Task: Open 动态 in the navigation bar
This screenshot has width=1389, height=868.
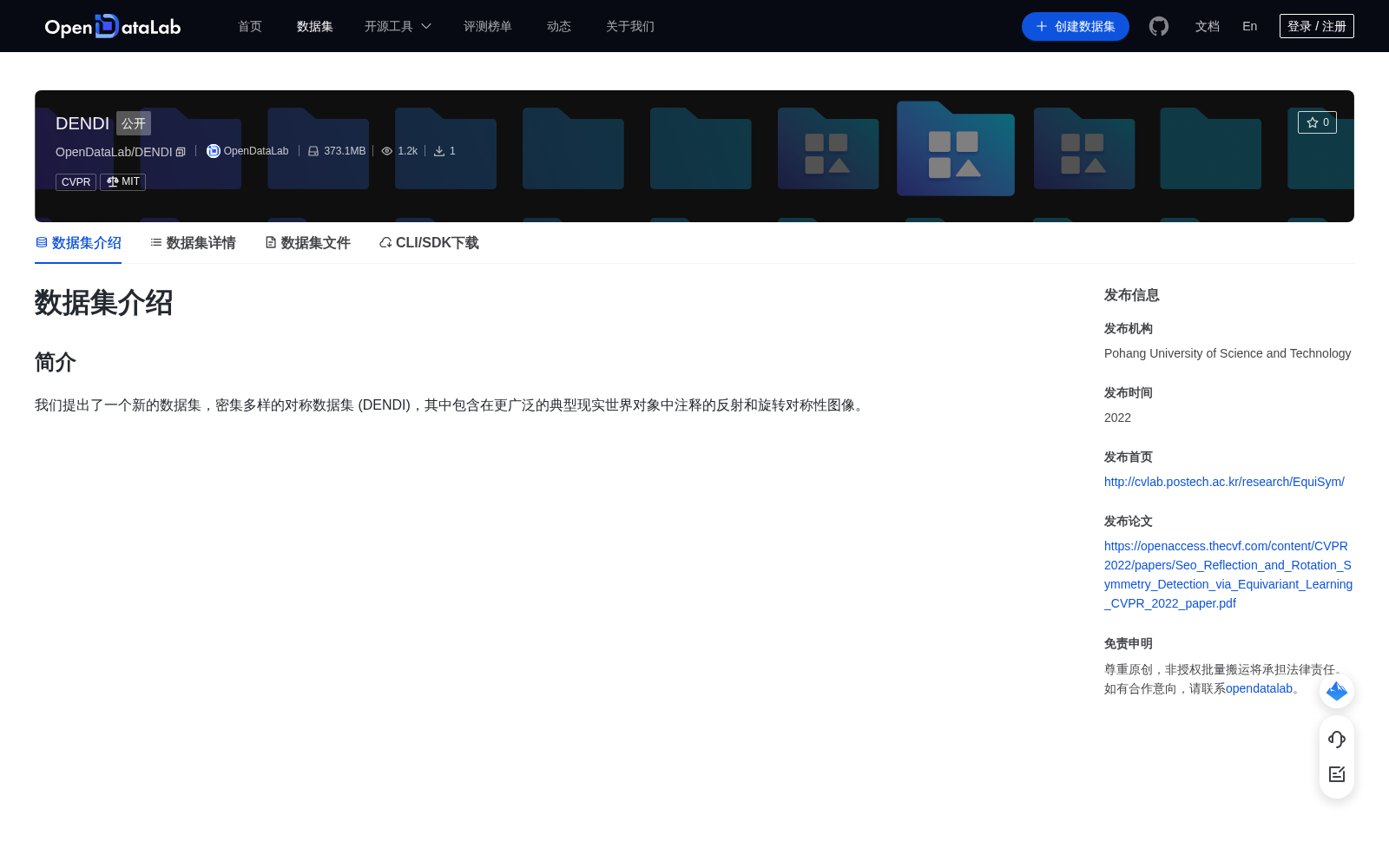Action: [559, 26]
